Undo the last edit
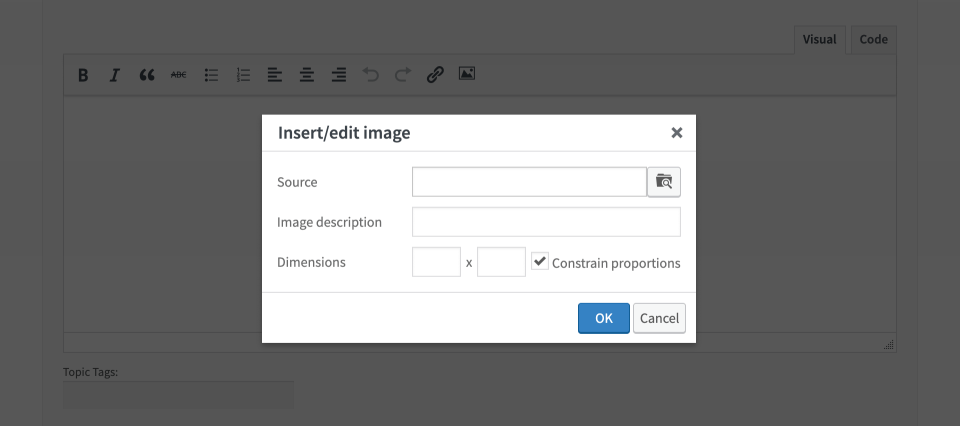 click(371, 75)
